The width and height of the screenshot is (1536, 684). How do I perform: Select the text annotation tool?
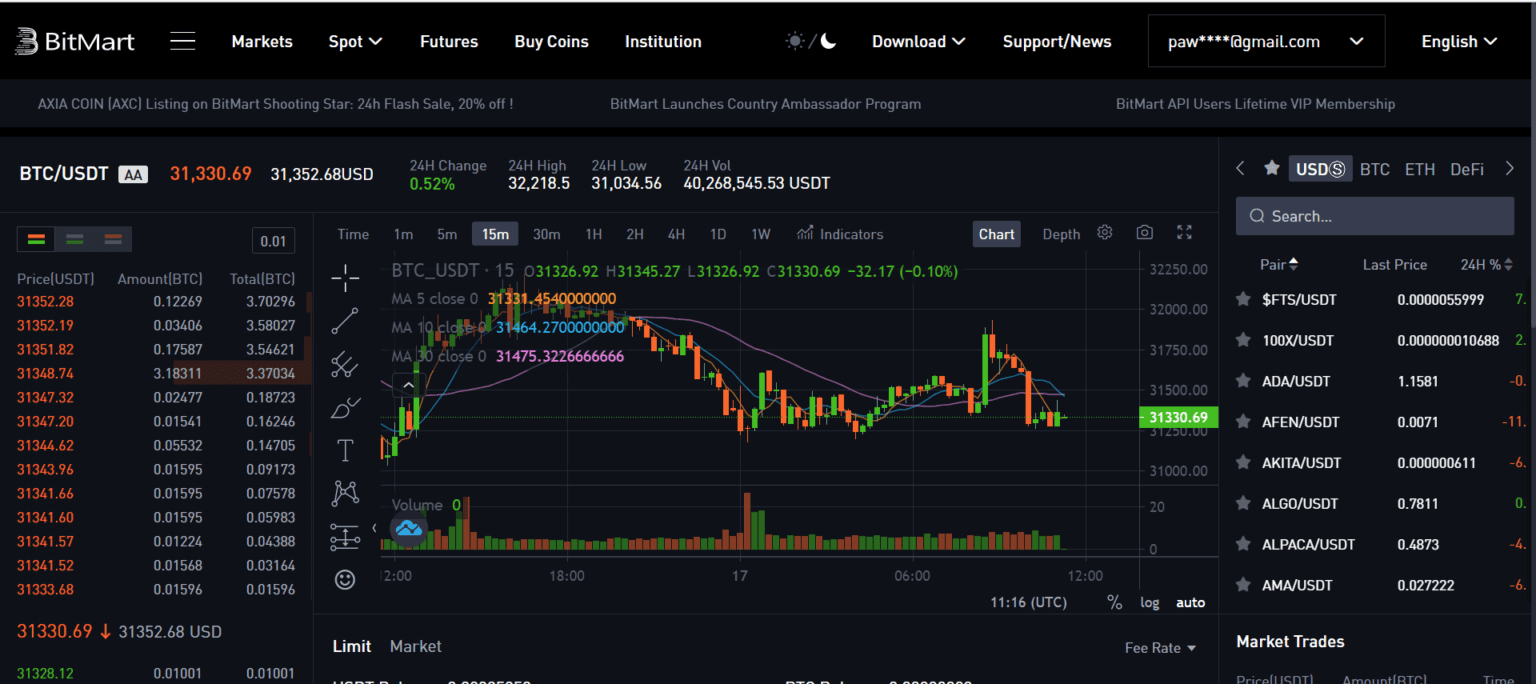coord(345,450)
